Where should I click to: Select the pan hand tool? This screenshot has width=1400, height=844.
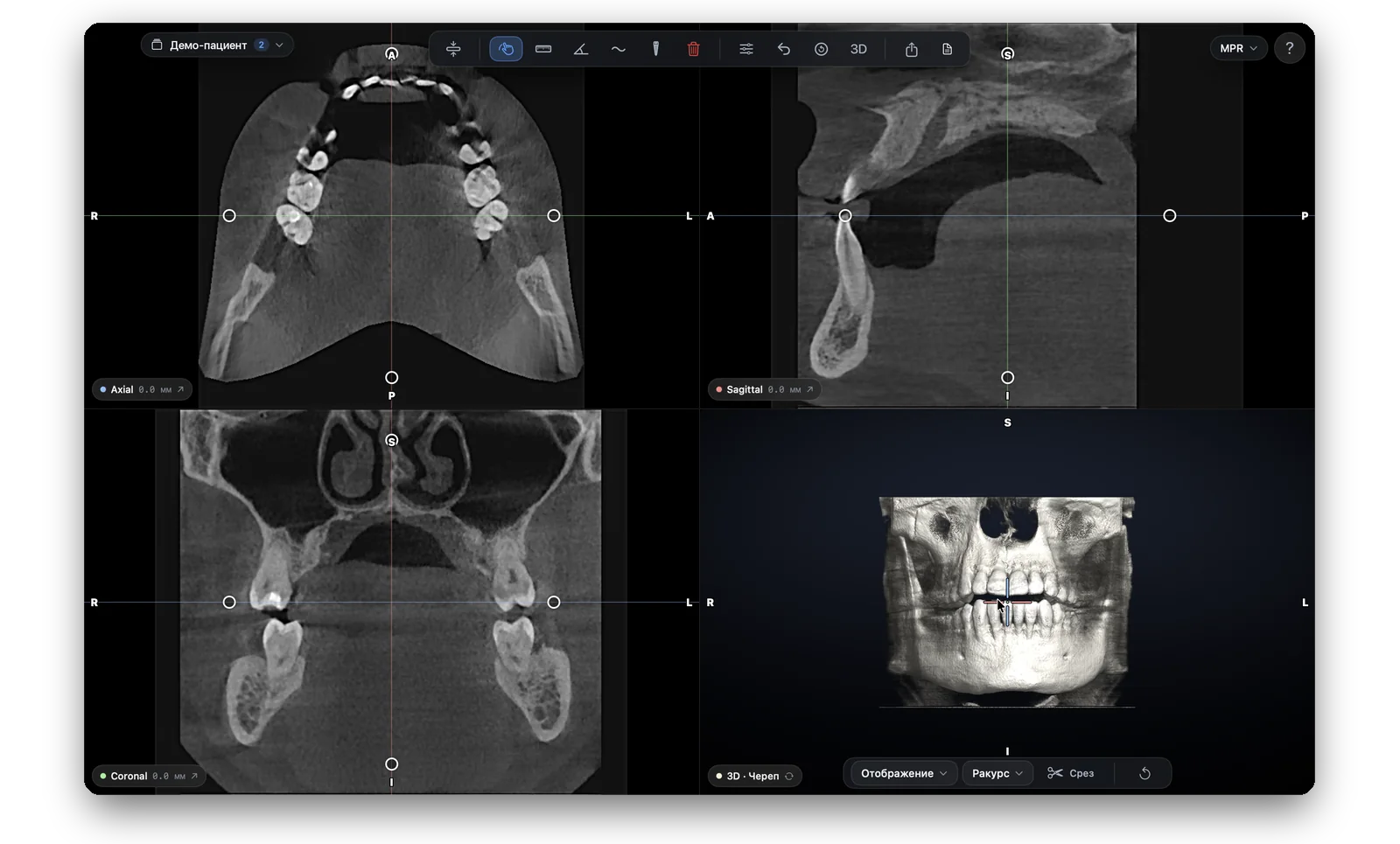(x=506, y=49)
